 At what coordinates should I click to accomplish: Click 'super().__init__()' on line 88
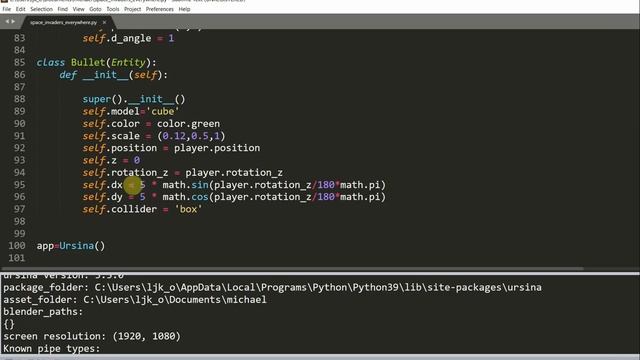click(x=134, y=99)
